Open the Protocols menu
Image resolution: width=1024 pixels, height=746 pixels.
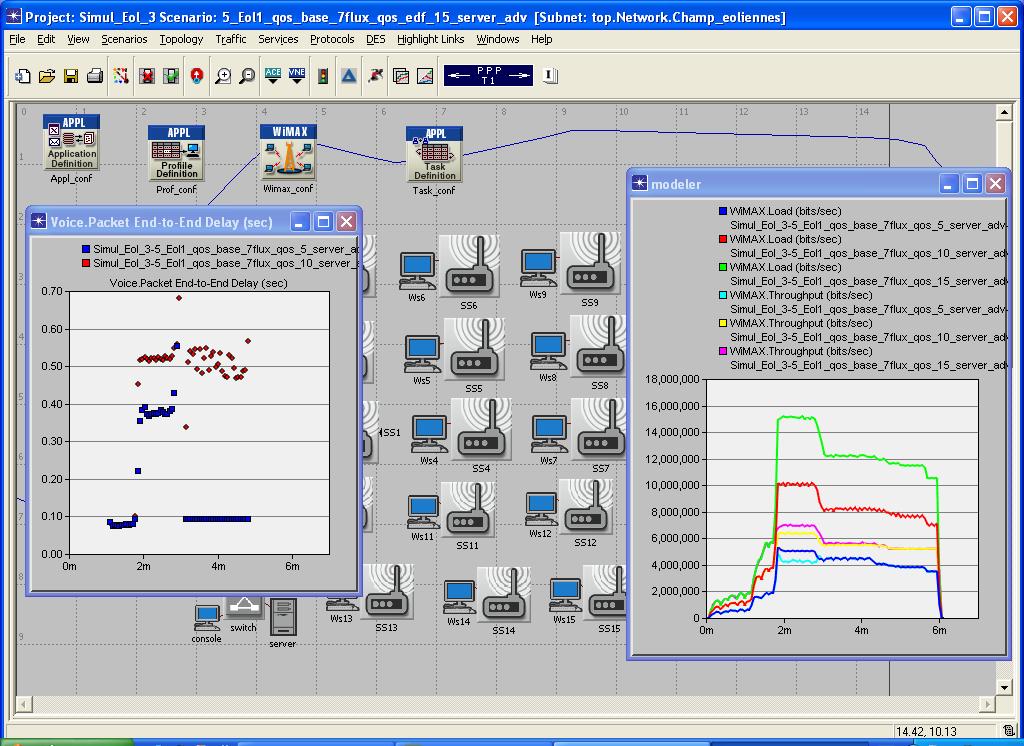click(332, 39)
